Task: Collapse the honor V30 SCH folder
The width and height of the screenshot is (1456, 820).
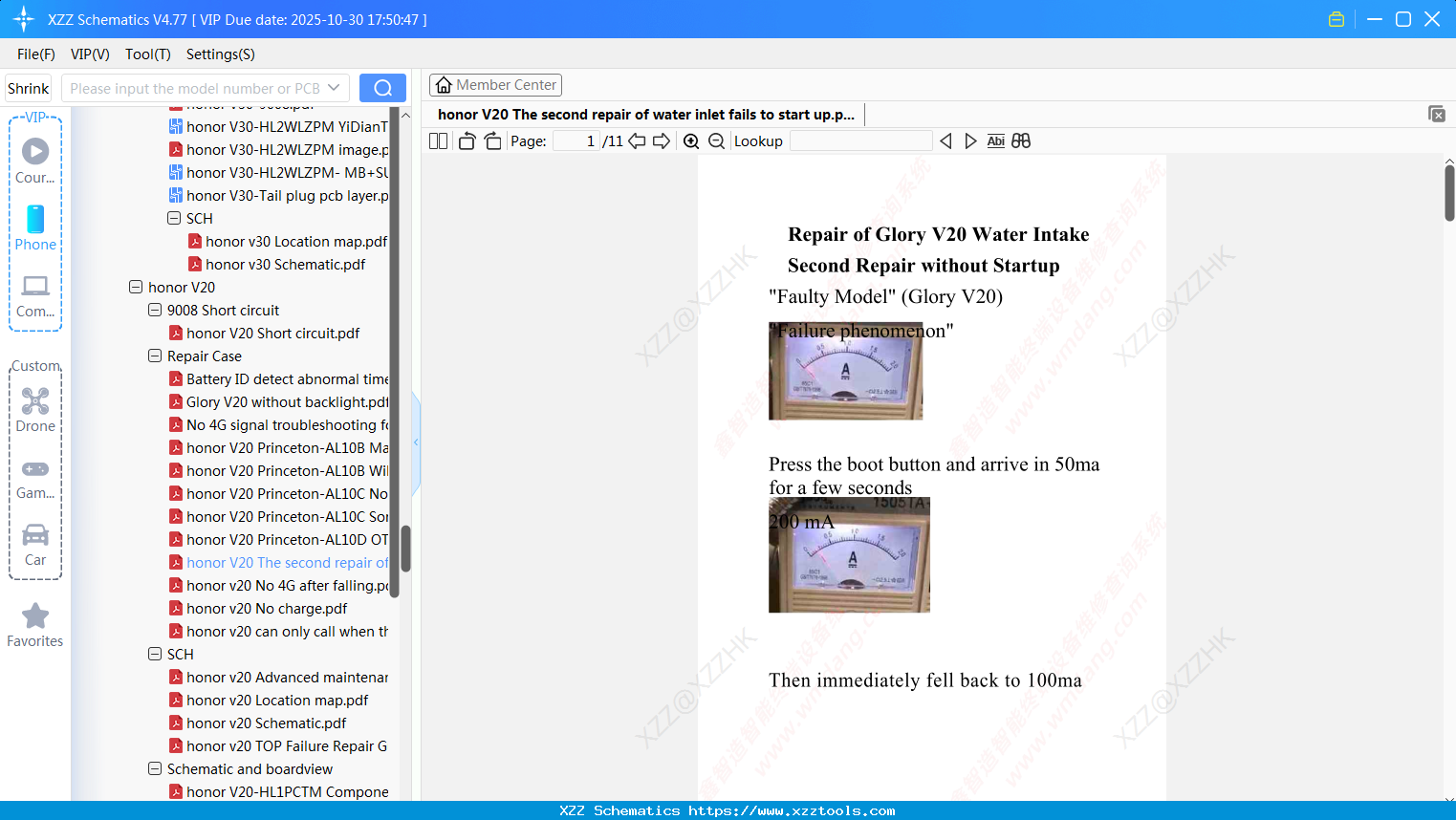Action: [x=174, y=218]
